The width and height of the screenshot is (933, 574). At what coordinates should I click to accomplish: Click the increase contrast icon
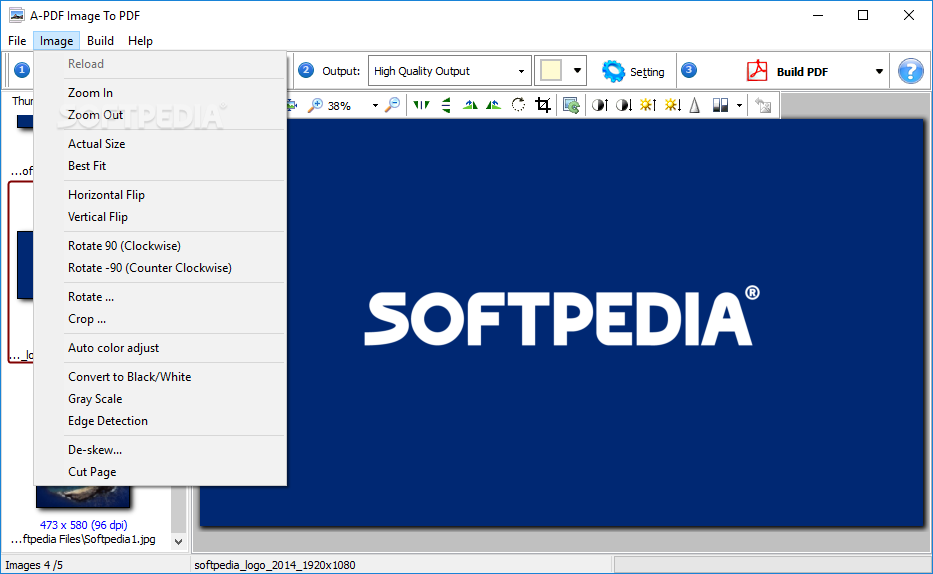tap(600, 105)
